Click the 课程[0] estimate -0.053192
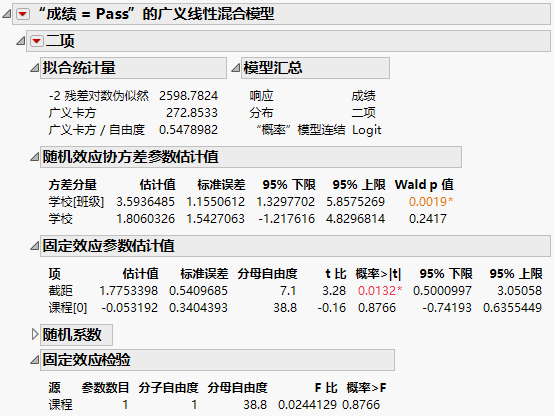554x416 pixels. [x=130, y=308]
